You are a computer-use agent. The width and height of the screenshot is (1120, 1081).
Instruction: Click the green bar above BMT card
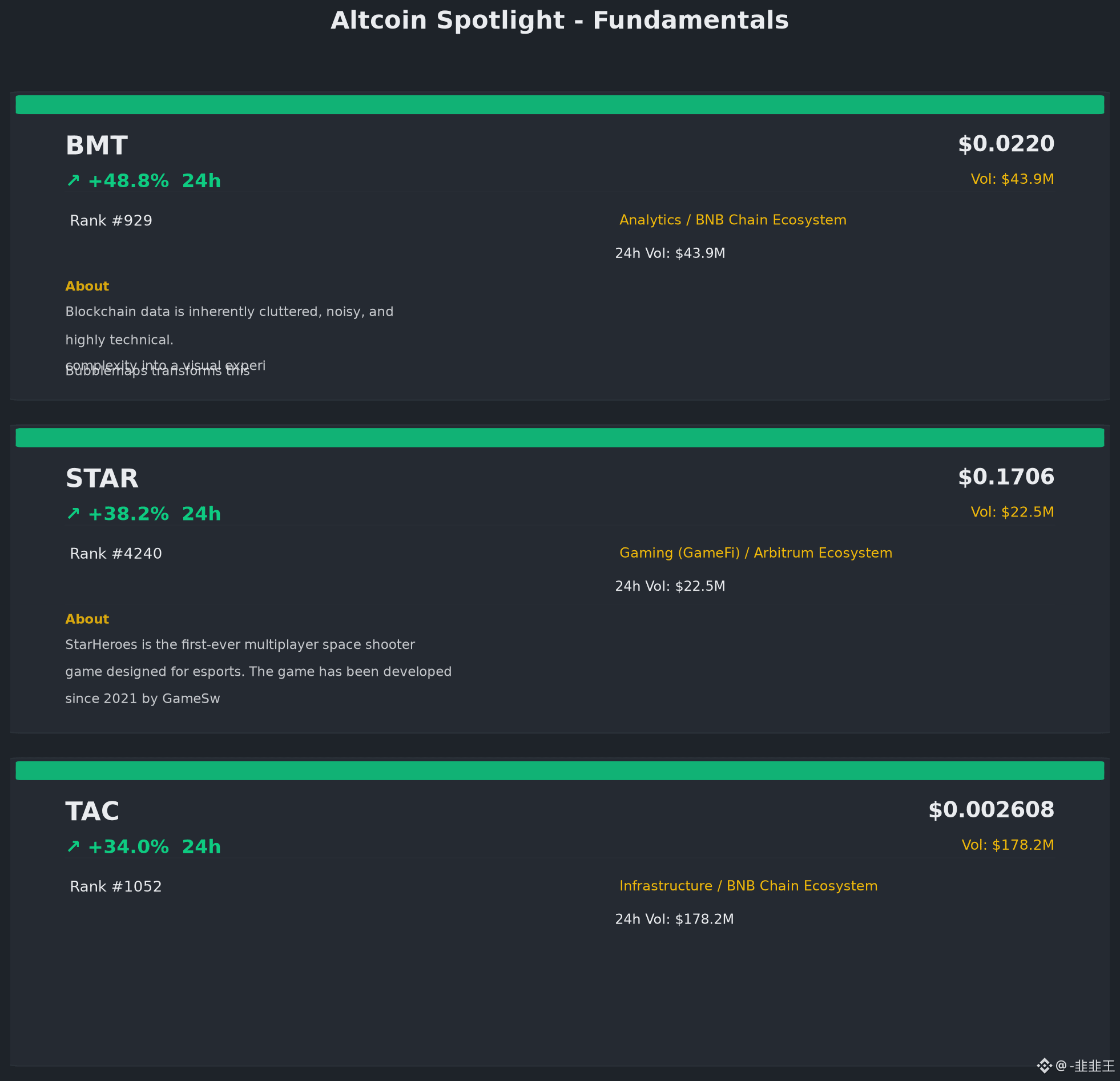pyautogui.click(x=560, y=104)
